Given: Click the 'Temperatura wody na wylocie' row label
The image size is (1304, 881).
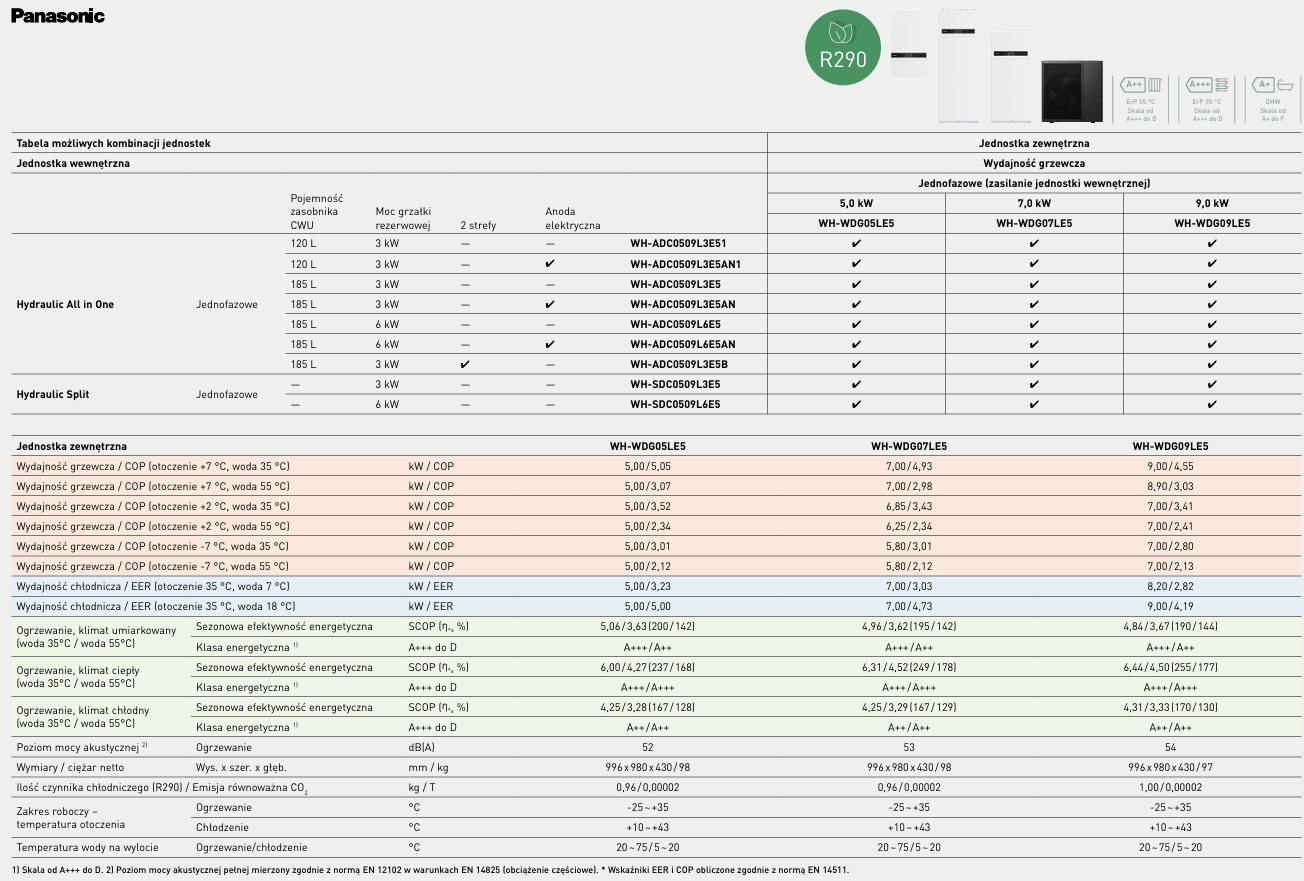Looking at the screenshot, I should click(87, 847).
